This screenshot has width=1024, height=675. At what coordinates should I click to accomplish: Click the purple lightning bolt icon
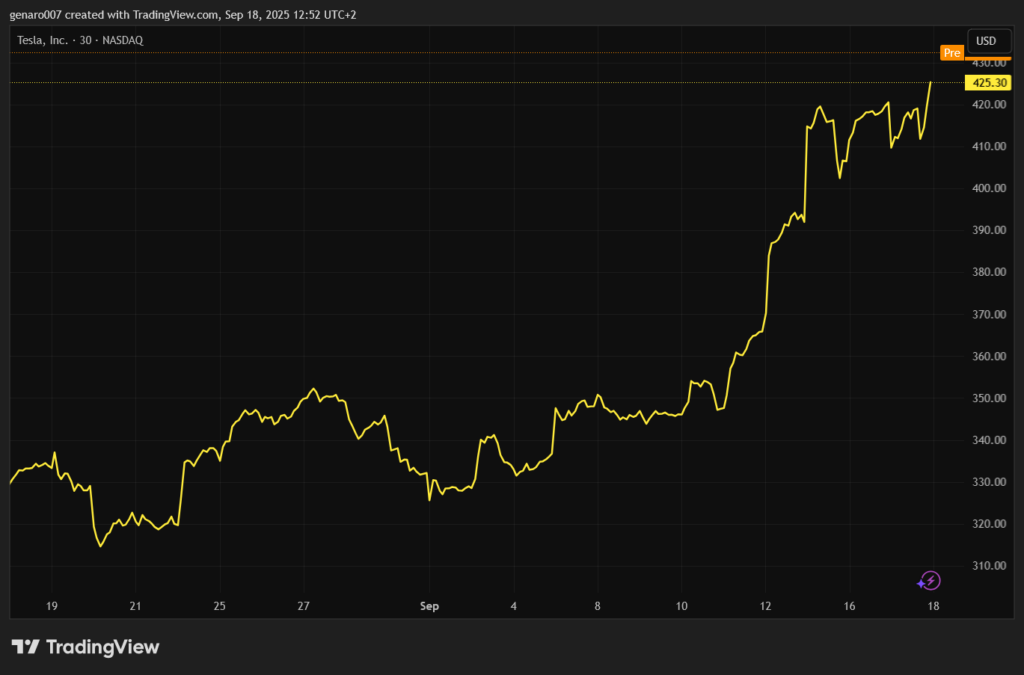(x=930, y=581)
